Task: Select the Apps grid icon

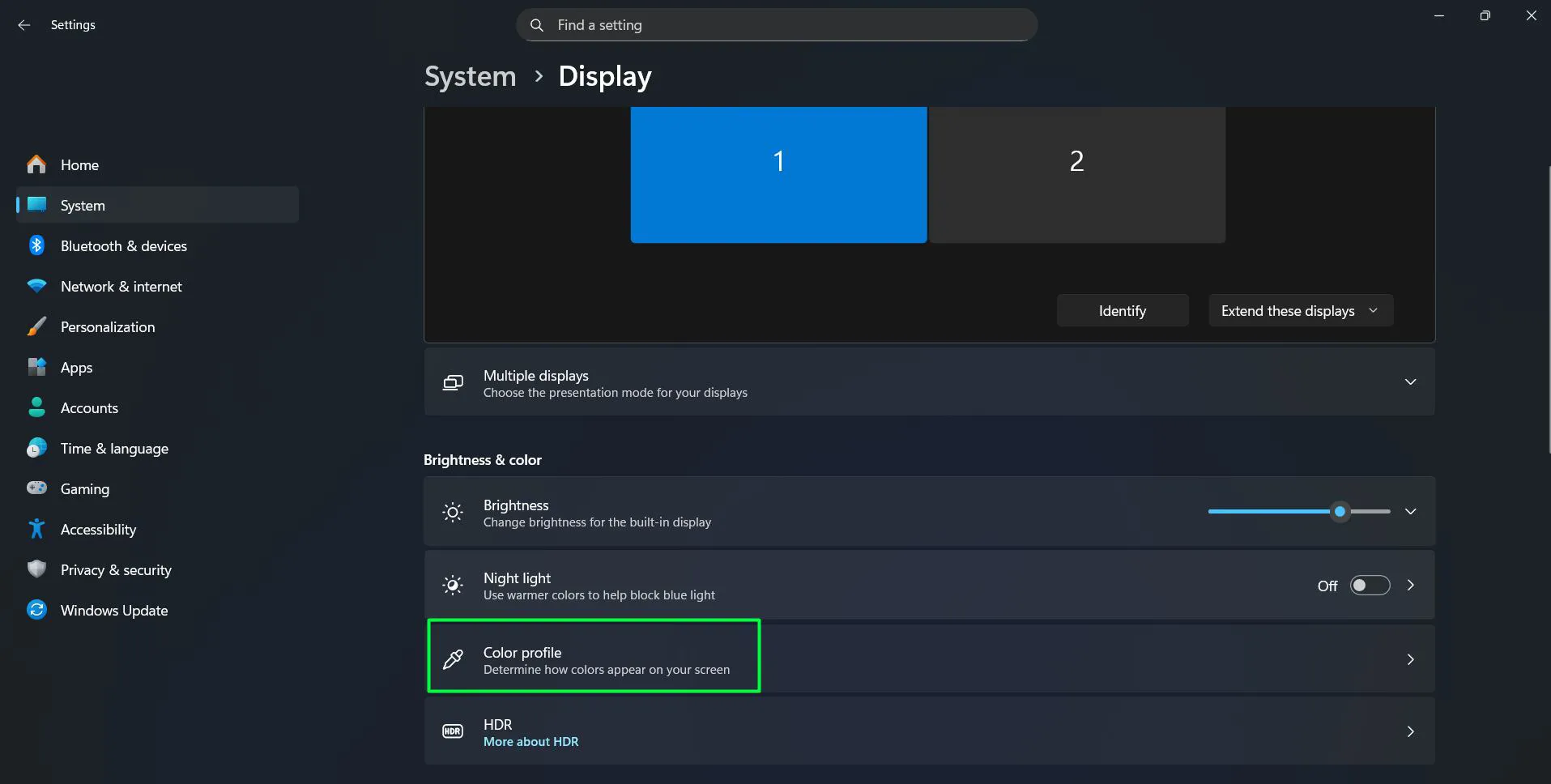Action: click(36, 367)
